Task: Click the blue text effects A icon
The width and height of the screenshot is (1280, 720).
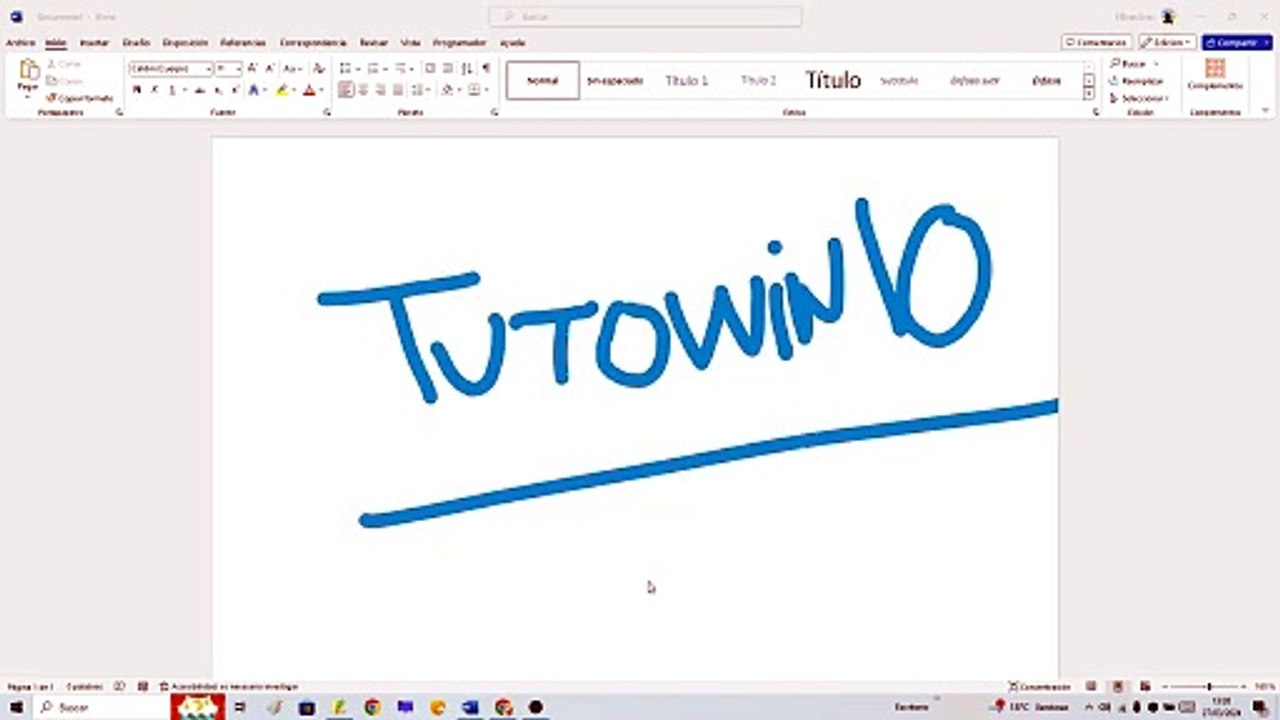Action: click(254, 90)
